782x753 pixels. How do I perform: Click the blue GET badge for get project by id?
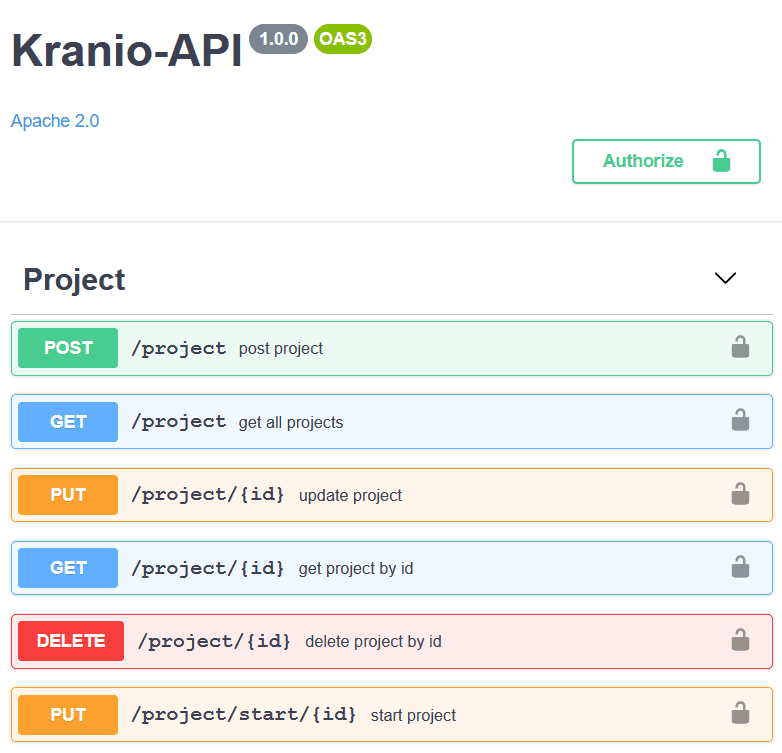pos(68,568)
